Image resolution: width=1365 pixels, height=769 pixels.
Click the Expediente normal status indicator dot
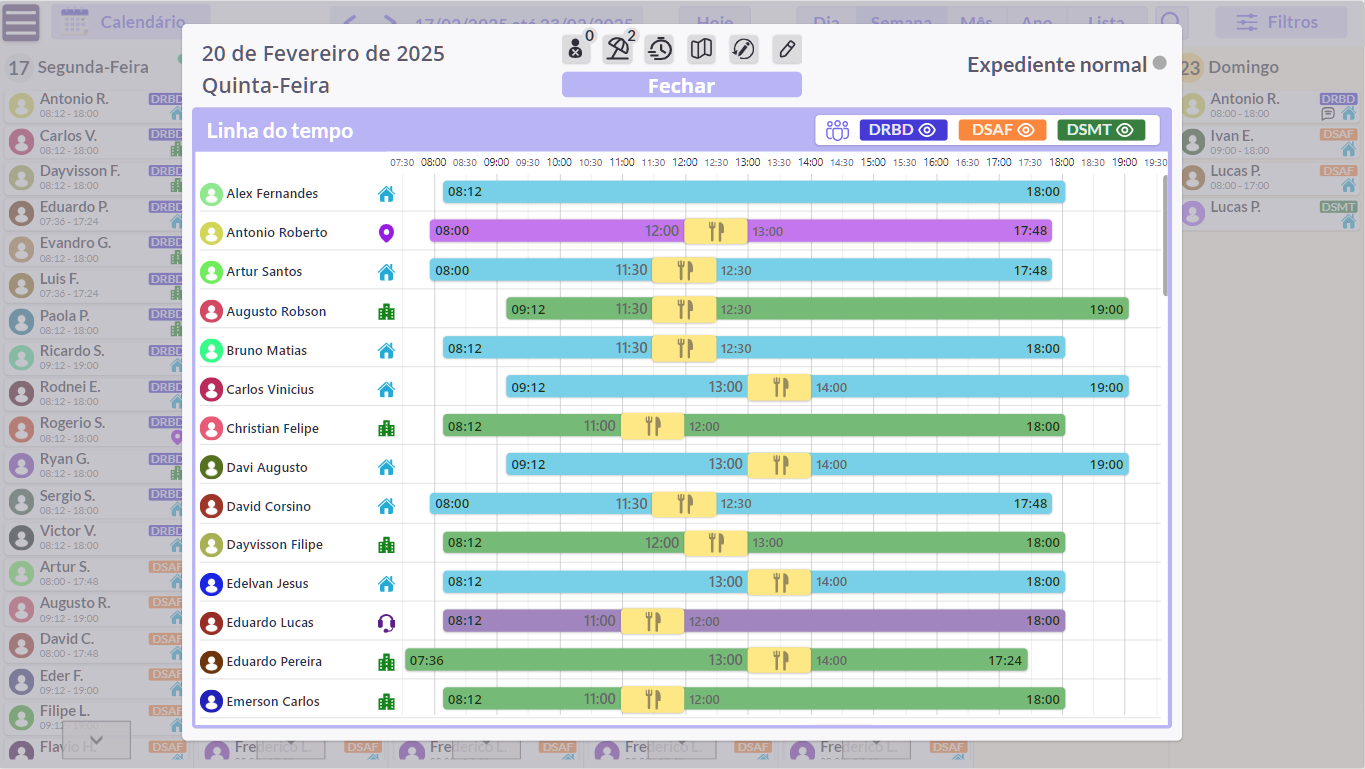[x=1159, y=63]
